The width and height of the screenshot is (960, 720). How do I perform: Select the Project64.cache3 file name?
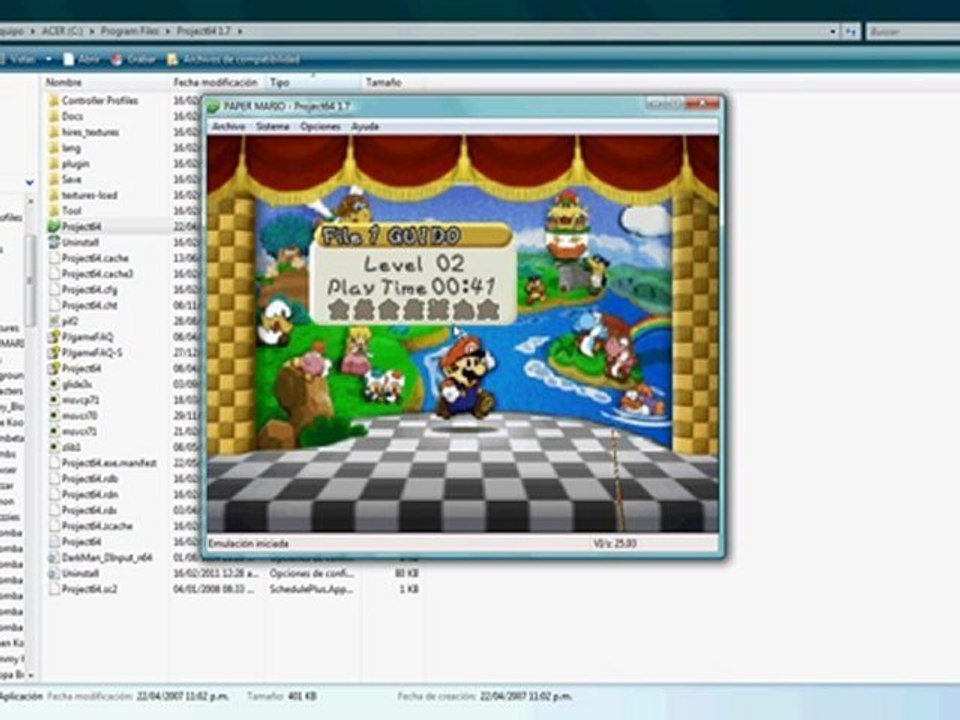point(97,274)
